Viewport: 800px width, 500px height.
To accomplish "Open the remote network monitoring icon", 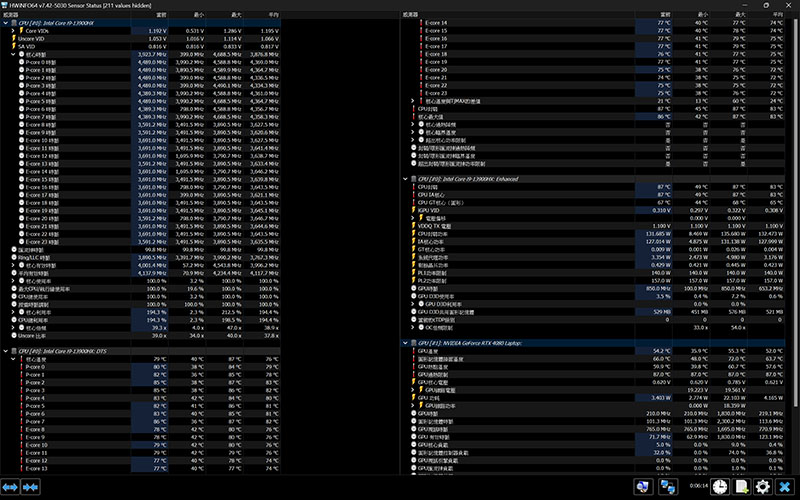I will (x=646, y=486).
